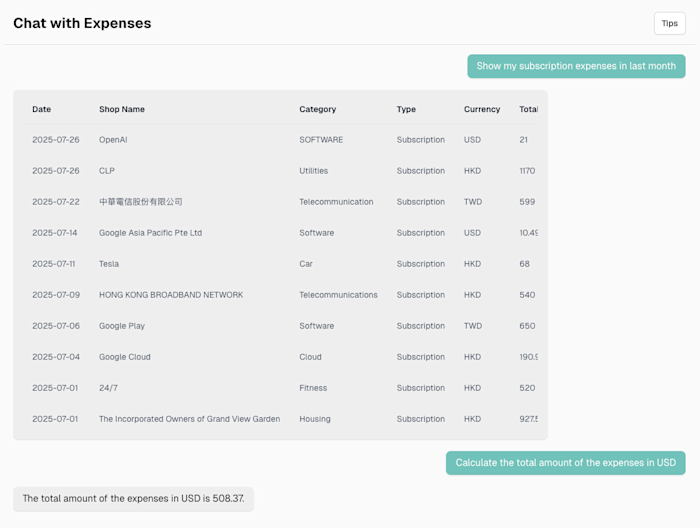Select the OpenAI shop name cell
The width and height of the screenshot is (700, 528).
tap(113, 140)
